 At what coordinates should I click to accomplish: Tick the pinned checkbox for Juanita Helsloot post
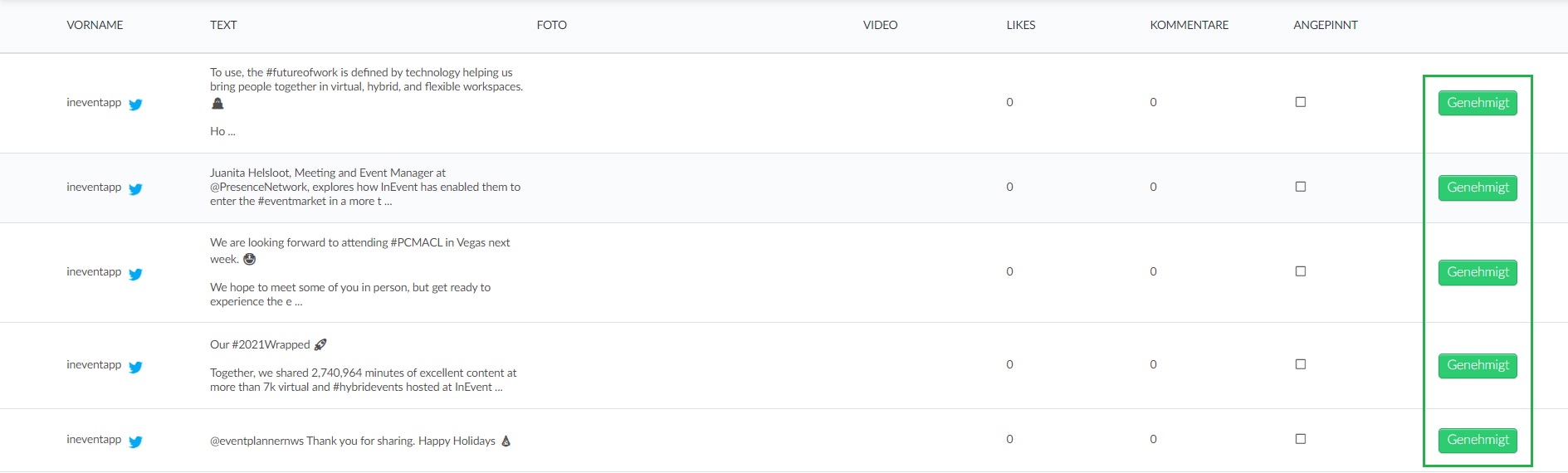coord(1301,187)
